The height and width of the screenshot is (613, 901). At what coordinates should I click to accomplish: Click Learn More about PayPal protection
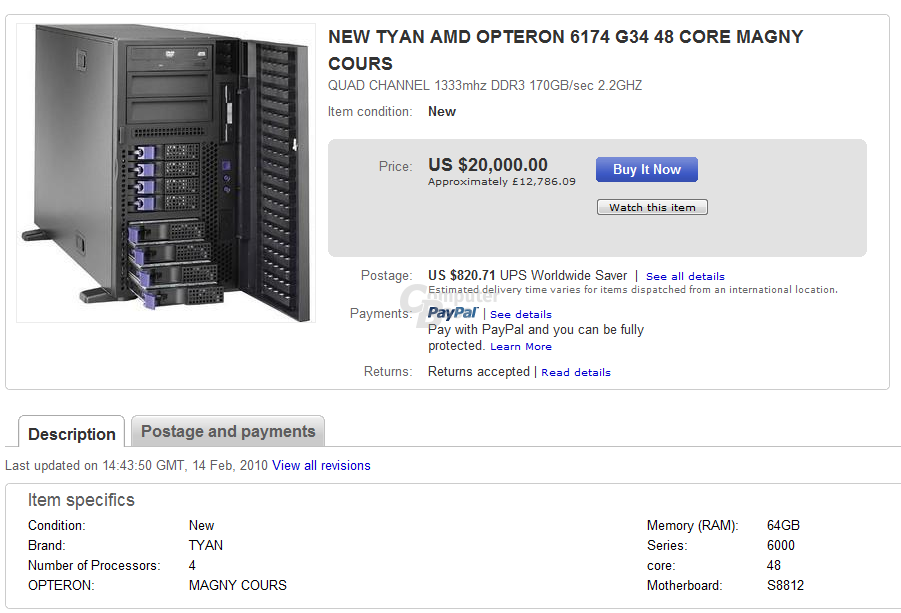[521, 346]
